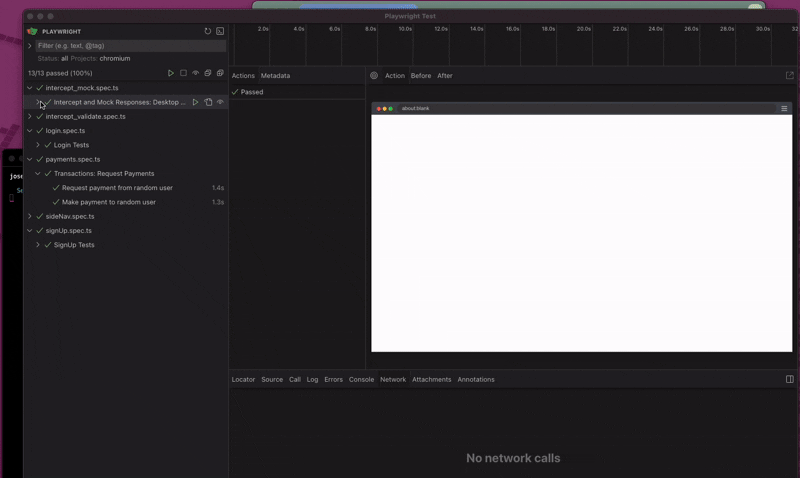800x478 pixels.
Task: Run the Intercept and Mock Responses test
Action: coord(195,102)
